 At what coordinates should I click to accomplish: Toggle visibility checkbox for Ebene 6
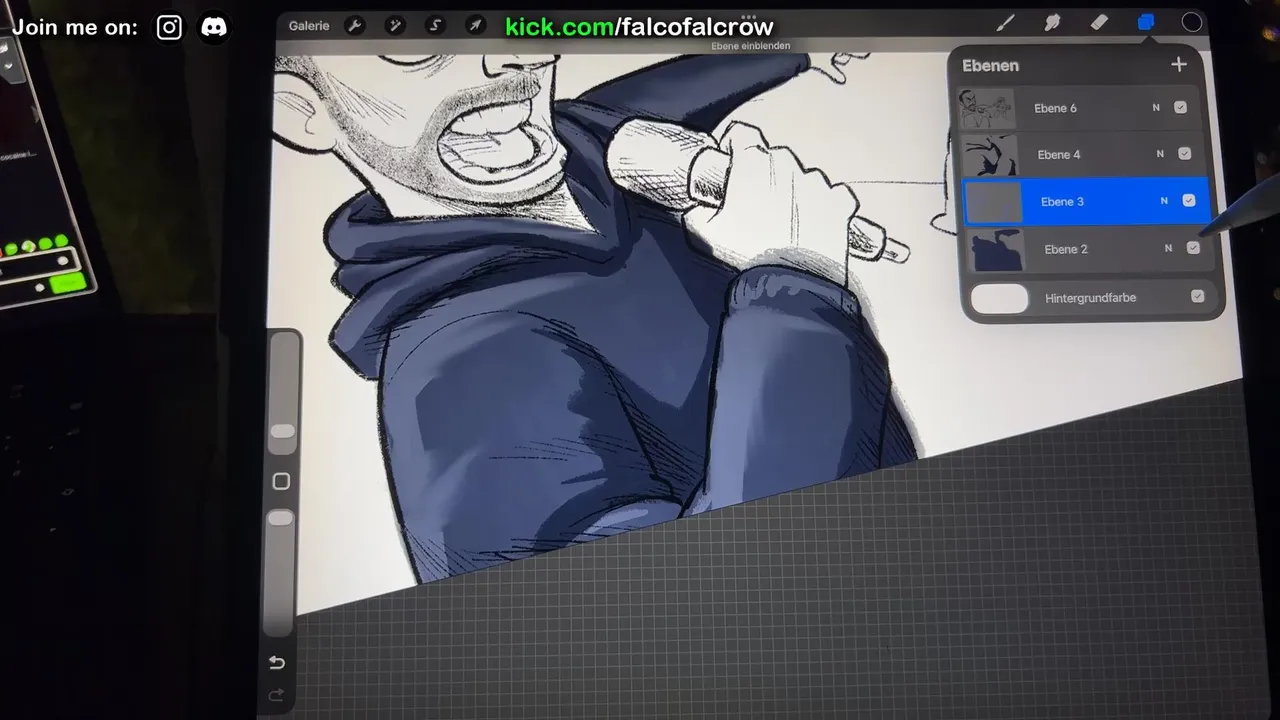[x=1180, y=107]
